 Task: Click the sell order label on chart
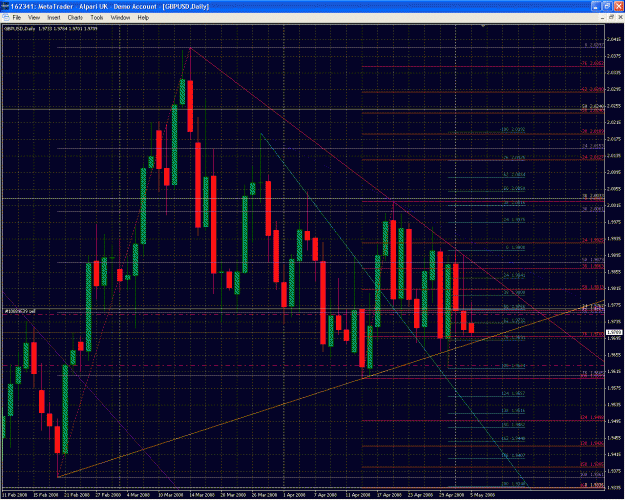(20, 311)
